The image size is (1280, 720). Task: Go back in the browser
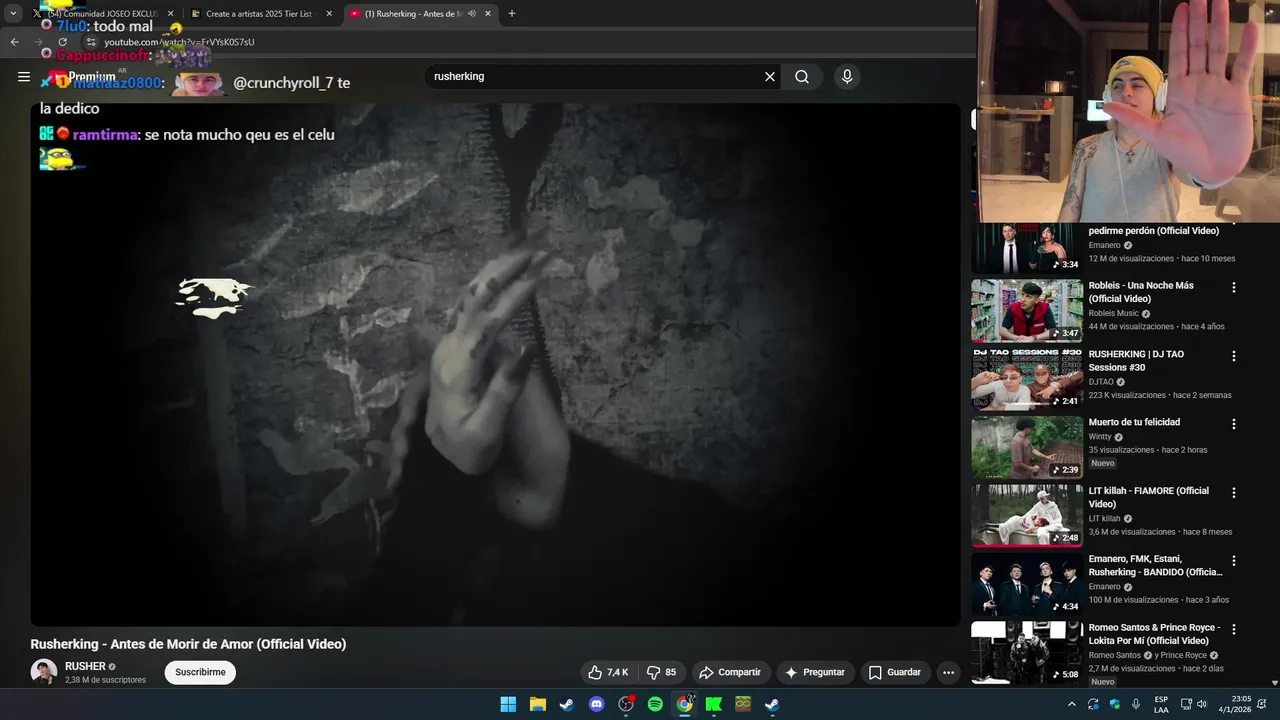15,42
